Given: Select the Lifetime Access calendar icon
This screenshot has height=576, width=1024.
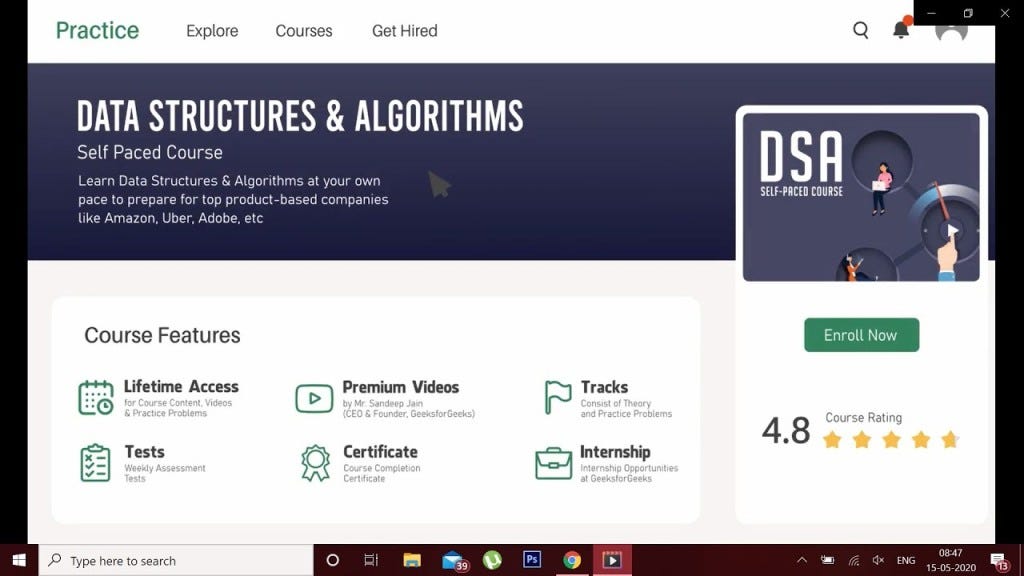Looking at the screenshot, I should click(95, 396).
